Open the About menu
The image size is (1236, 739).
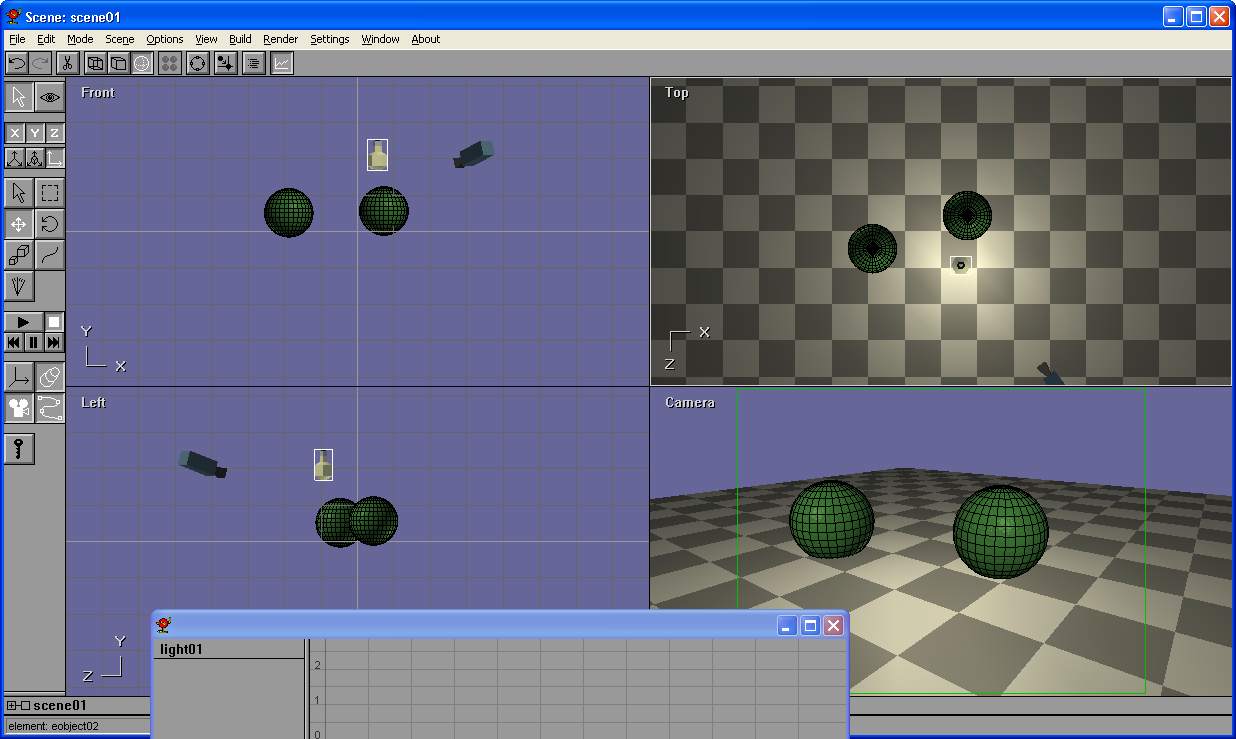(426, 39)
